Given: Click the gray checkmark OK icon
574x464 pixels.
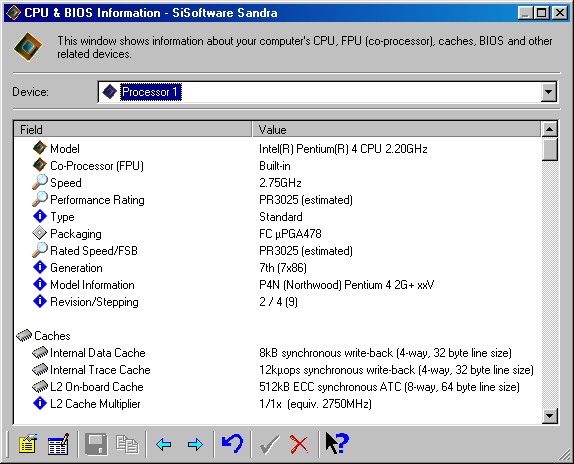Looking at the screenshot, I should coord(269,444).
